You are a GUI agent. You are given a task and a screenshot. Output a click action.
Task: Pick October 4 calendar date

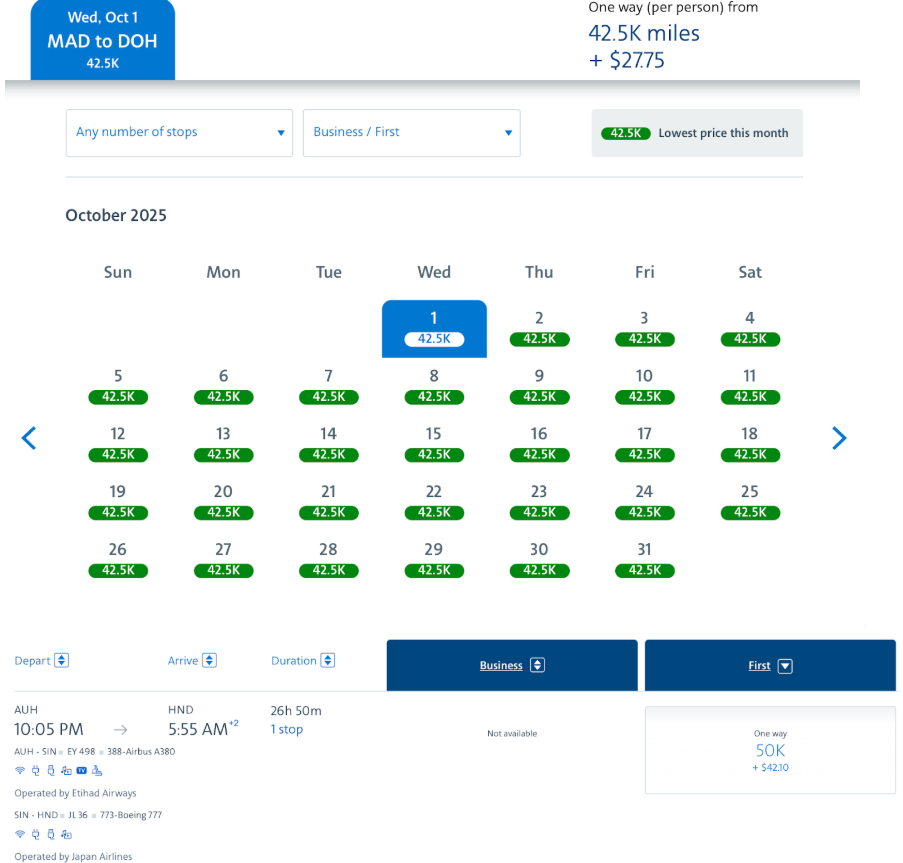click(x=750, y=329)
